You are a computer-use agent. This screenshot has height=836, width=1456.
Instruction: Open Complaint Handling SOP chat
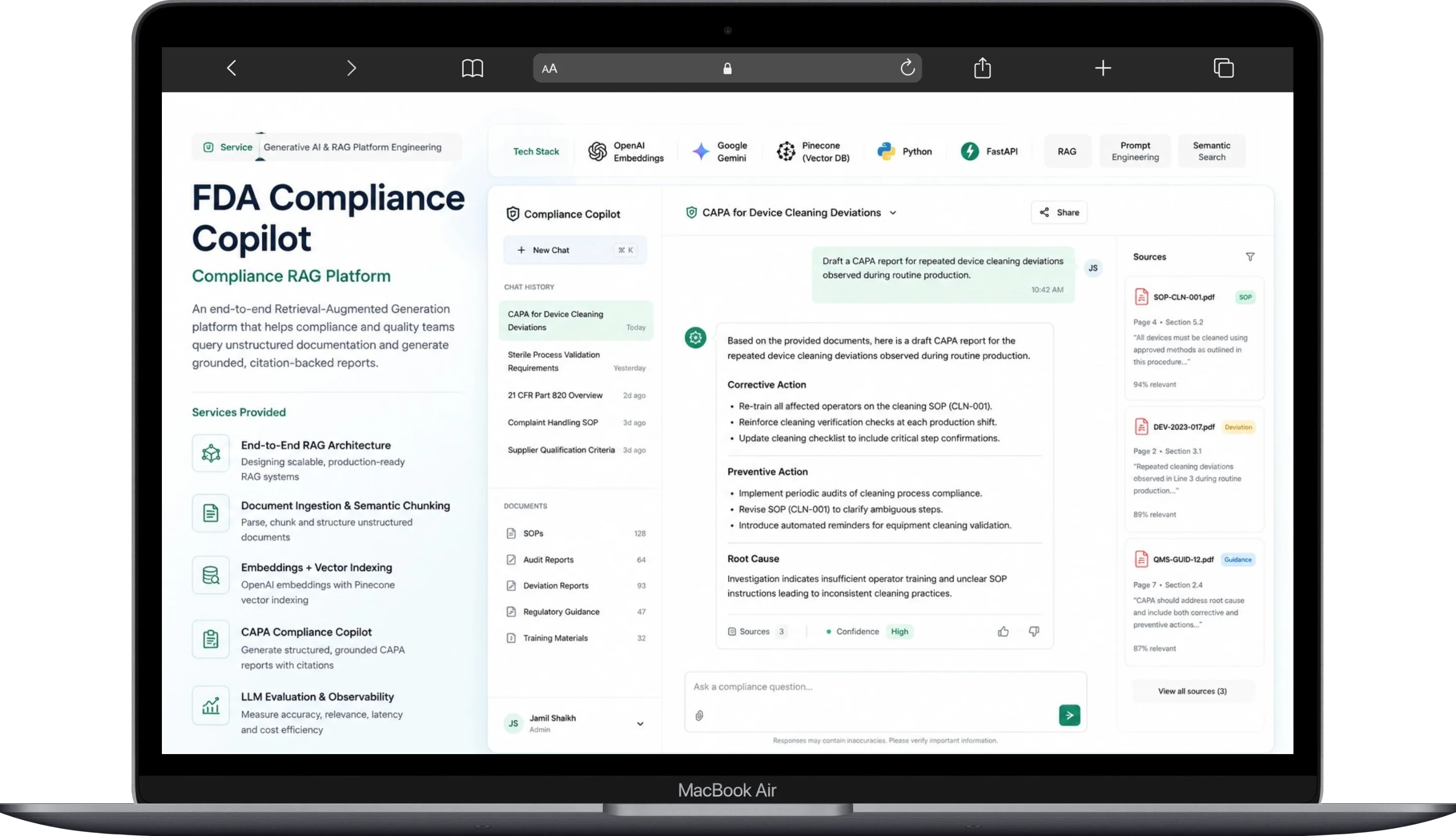pyautogui.click(x=576, y=422)
